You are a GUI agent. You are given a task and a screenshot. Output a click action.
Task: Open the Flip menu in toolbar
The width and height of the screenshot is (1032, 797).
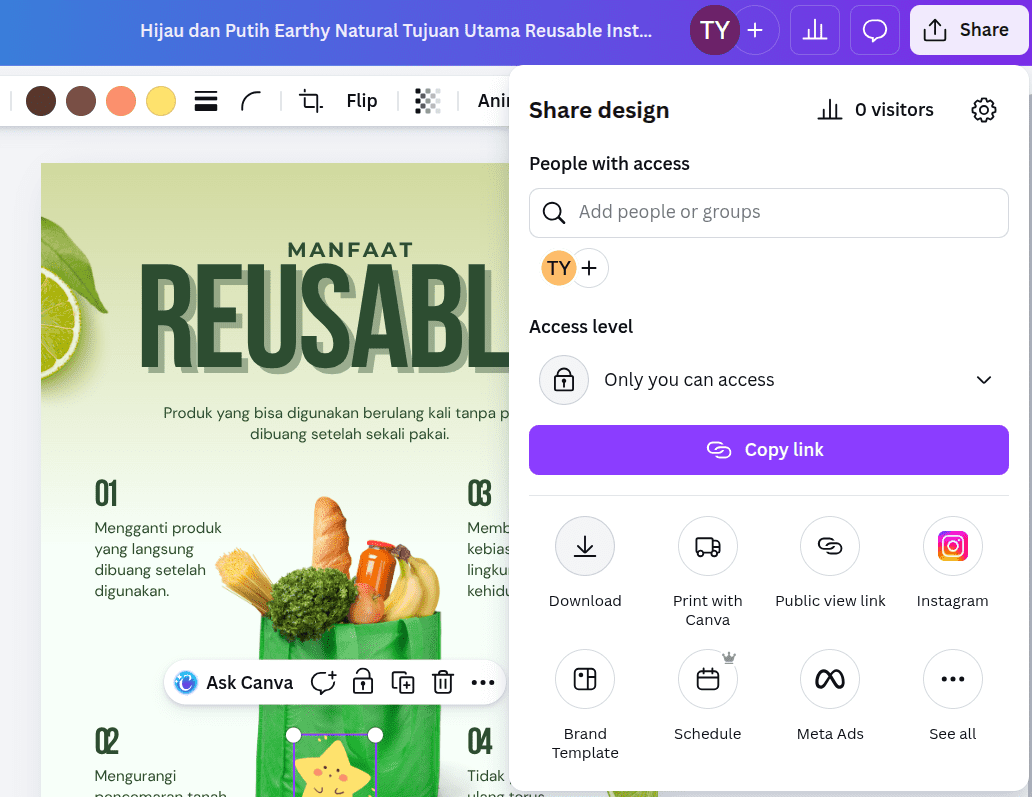(x=362, y=101)
